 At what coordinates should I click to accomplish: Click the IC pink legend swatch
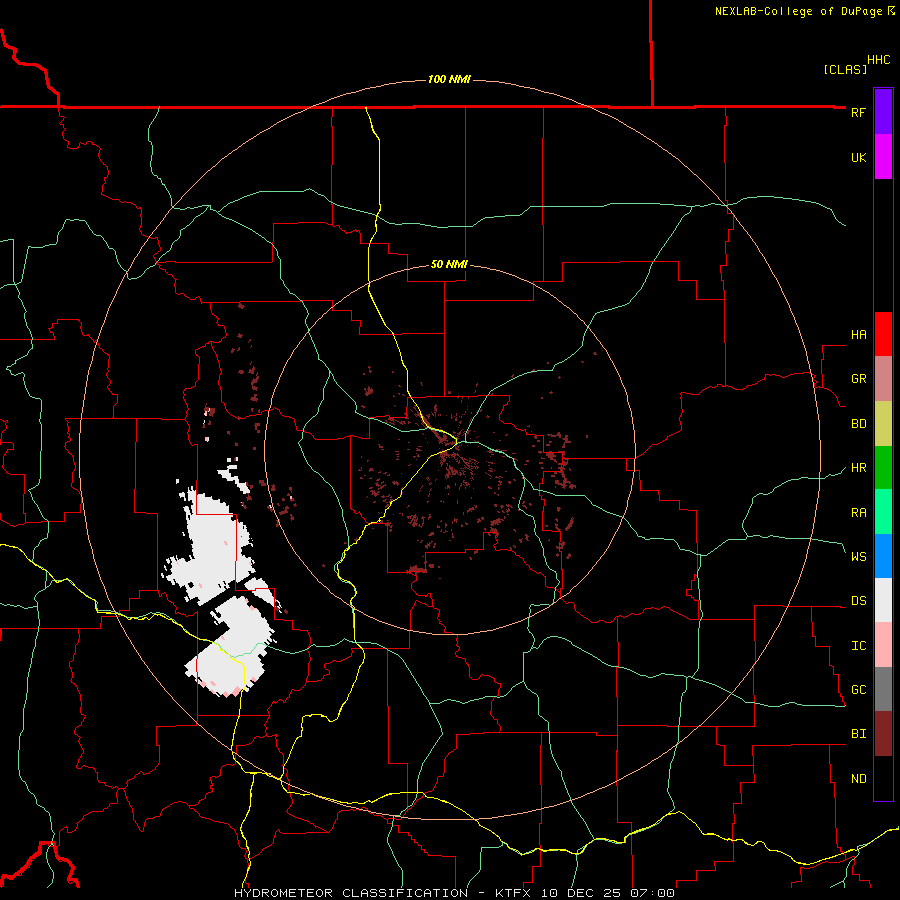pyautogui.click(x=883, y=645)
